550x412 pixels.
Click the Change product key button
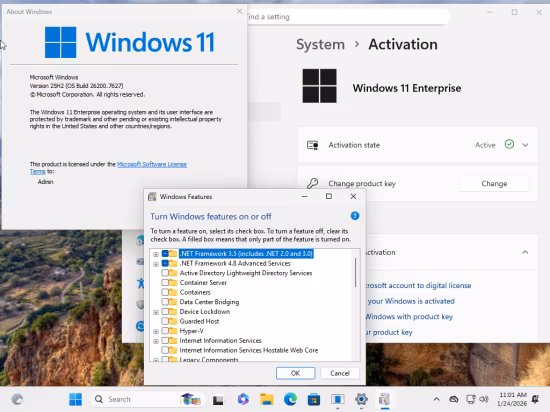(494, 183)
